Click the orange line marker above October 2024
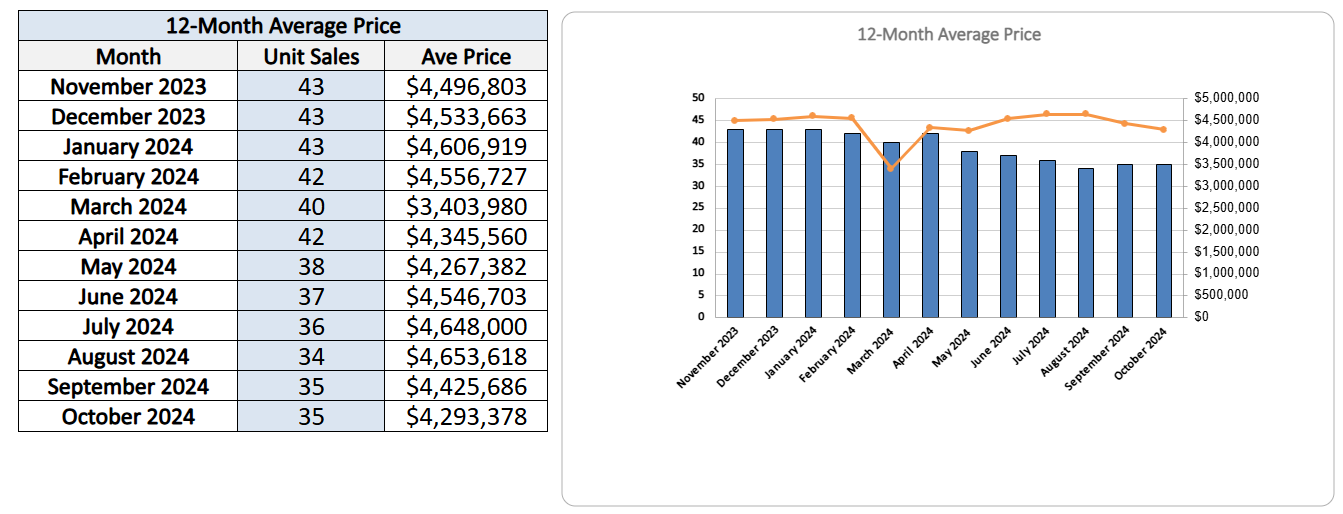Screen dimensions: 1343x514 pyautogui.click(x=1163, y=129)
